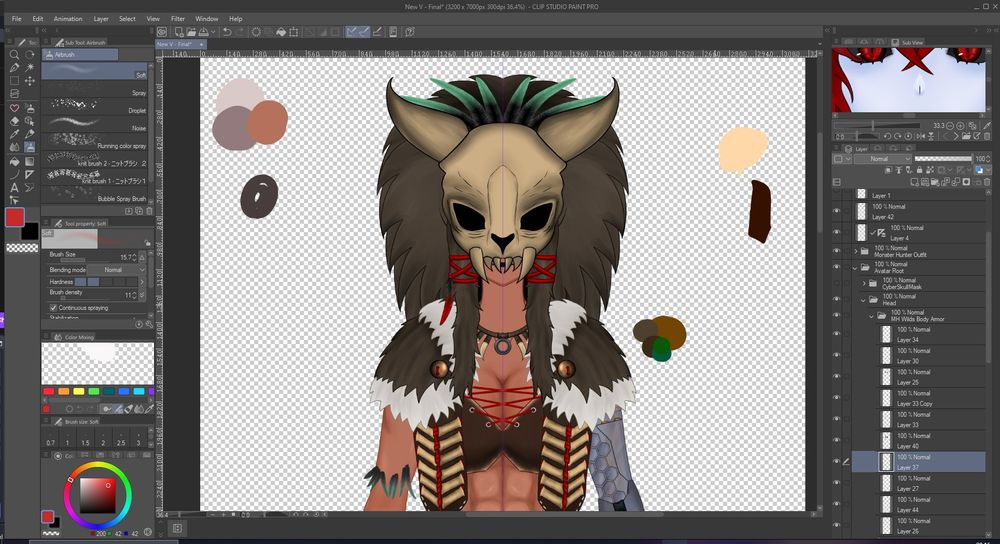Open the Filter menu
The width and height of the screenshot is (1000, 544).
click(x=177, y=18)
